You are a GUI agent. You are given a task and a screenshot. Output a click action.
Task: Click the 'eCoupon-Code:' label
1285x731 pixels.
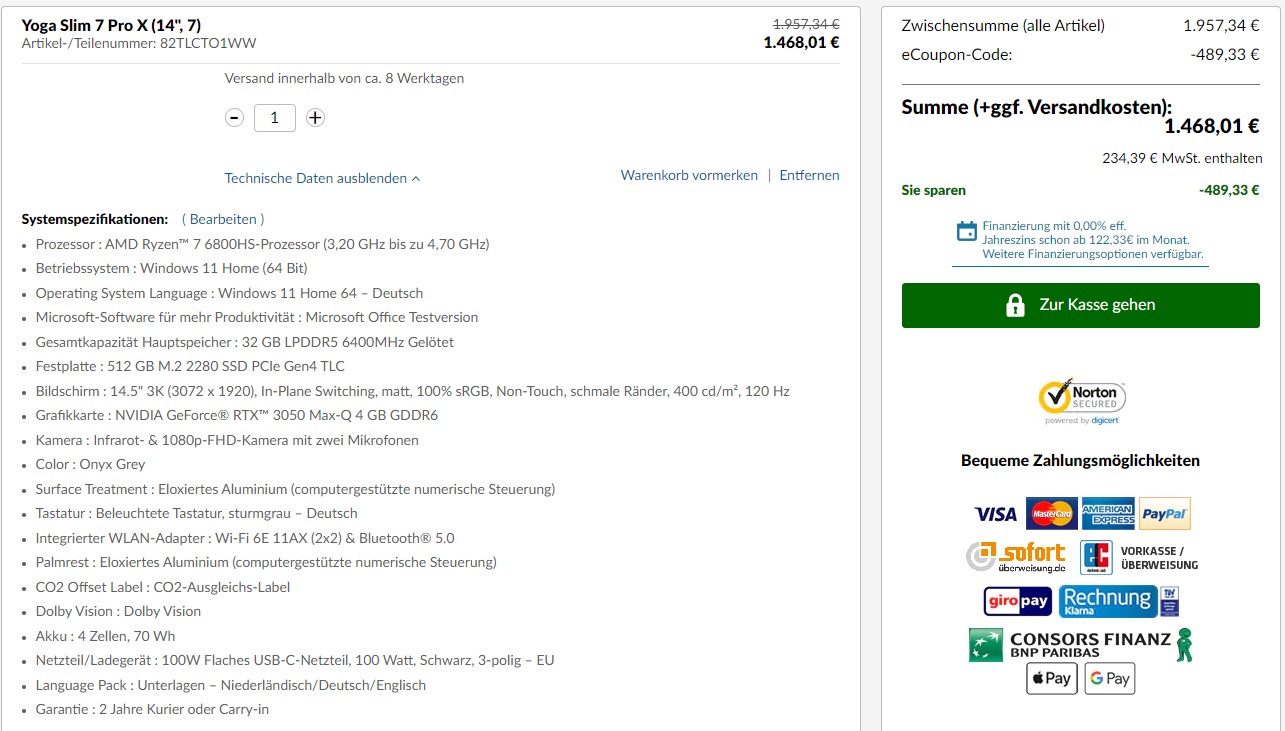tap(957, 54)
